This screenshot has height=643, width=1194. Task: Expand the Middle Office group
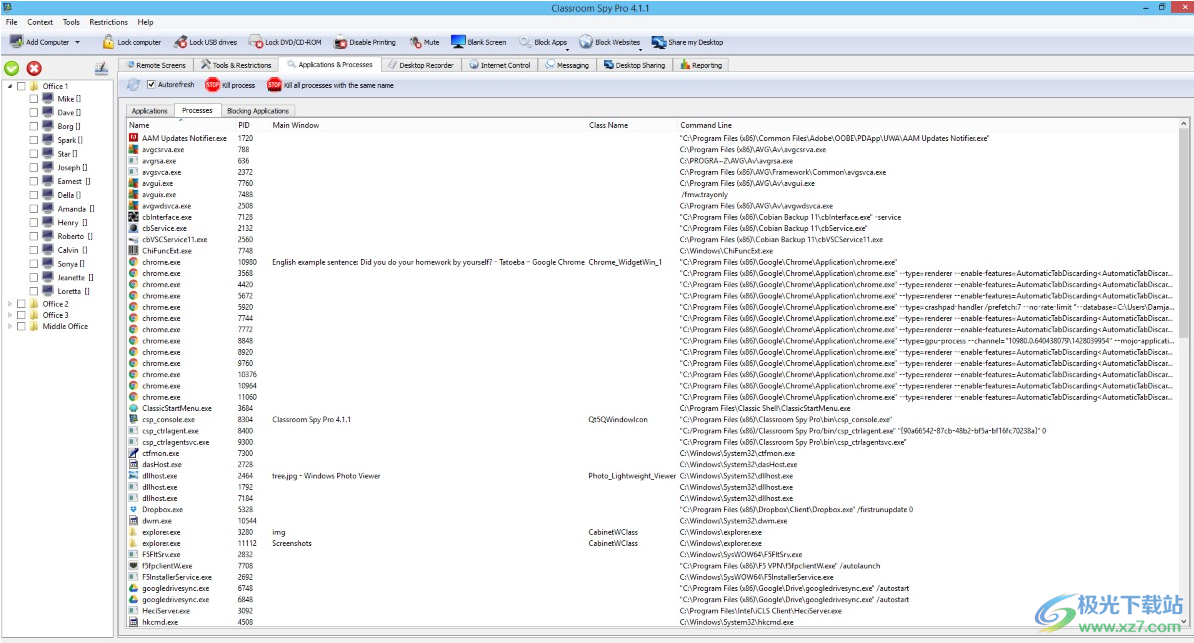click(10, 326)
